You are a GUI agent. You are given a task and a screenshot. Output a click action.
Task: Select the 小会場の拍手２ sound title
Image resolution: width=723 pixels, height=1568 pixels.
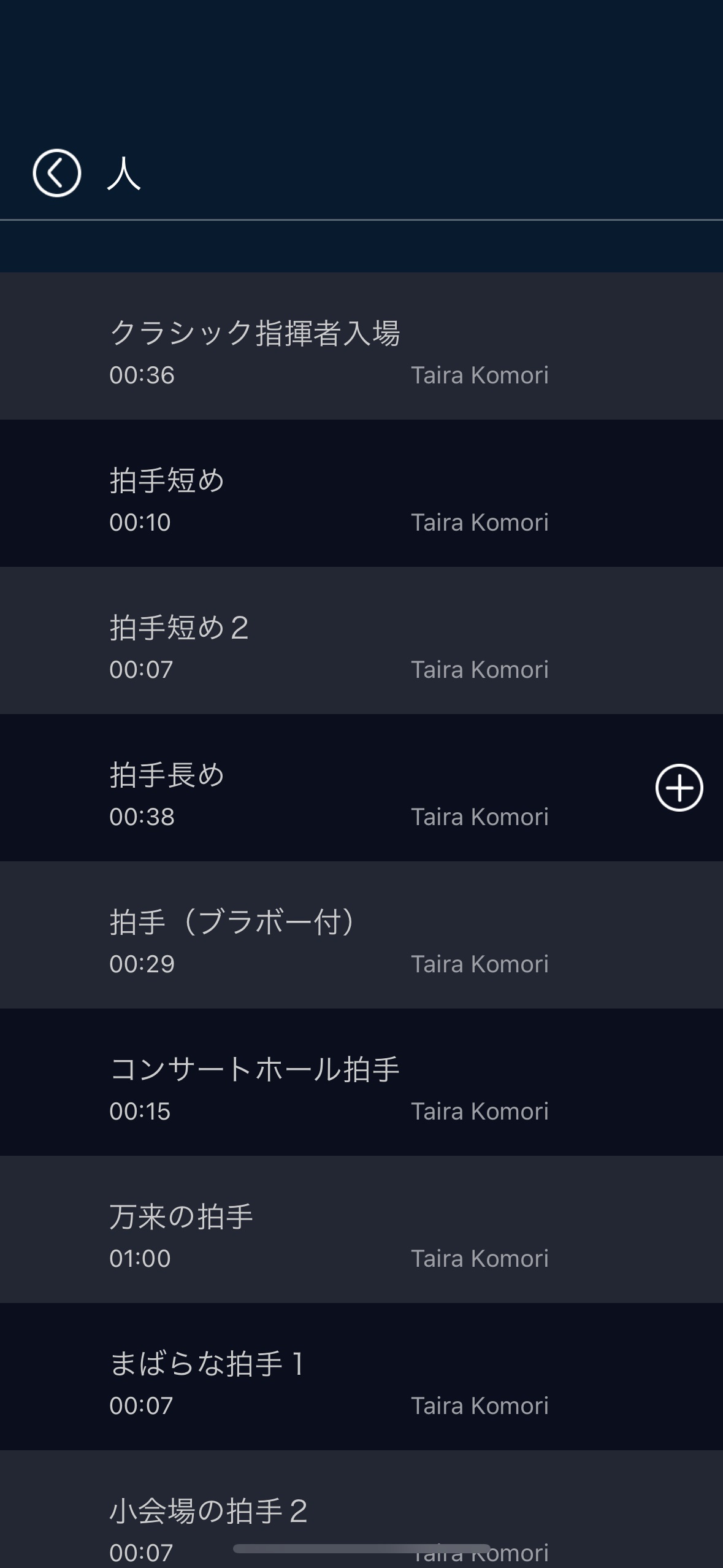pyautogui.click(x=208, y=1511)
